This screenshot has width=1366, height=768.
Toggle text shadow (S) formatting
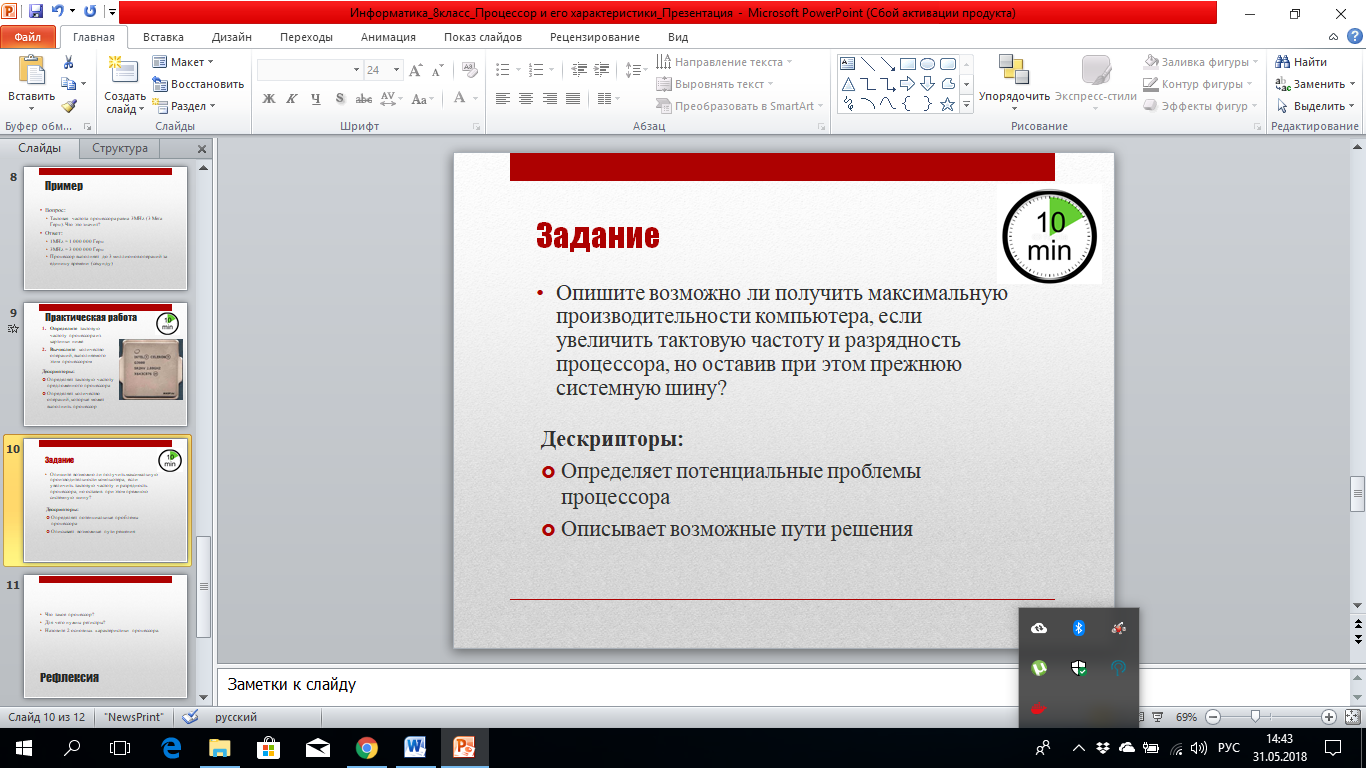(x=340, y=98)
